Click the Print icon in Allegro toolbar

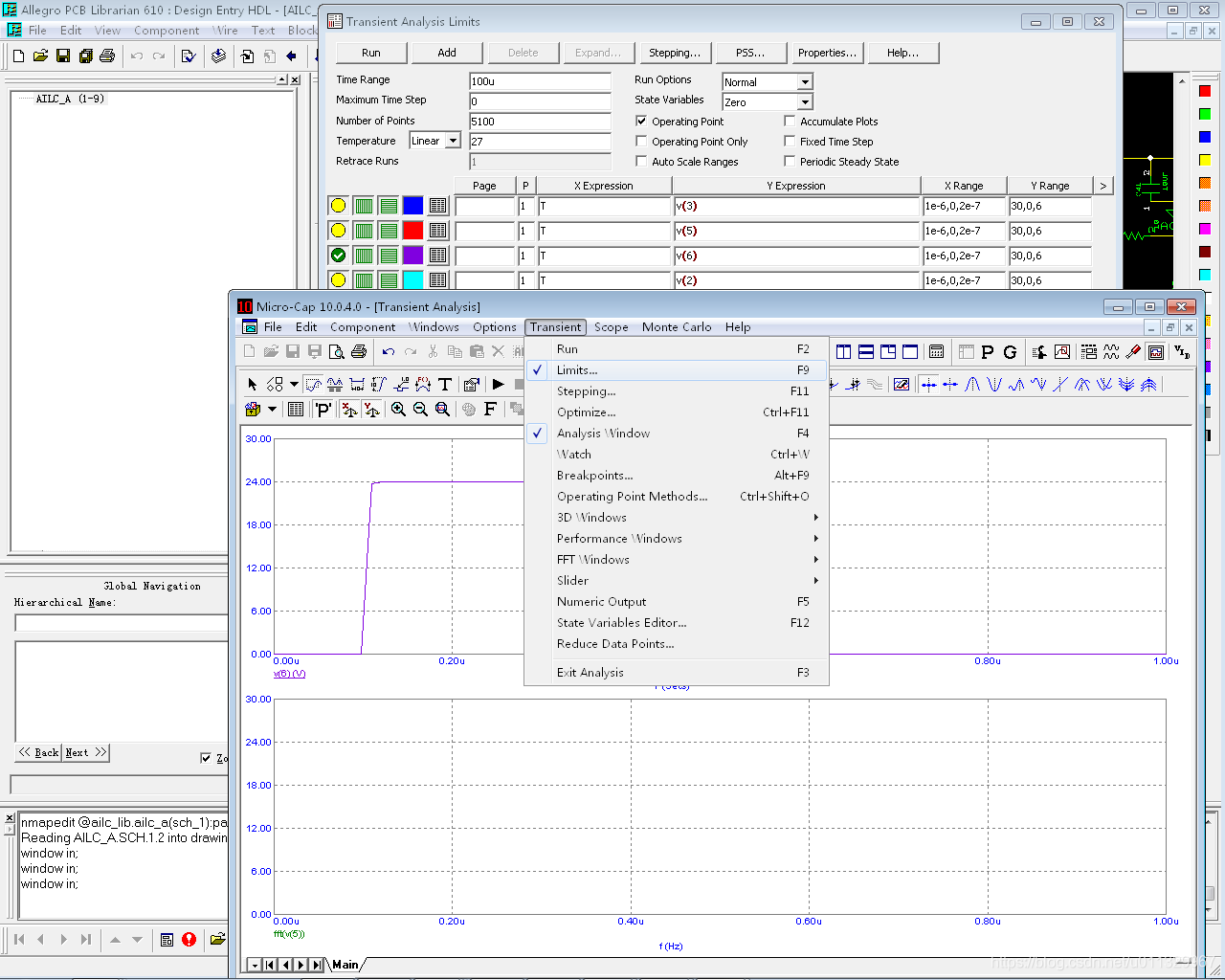pyautogui.click(x=107, y=56)
